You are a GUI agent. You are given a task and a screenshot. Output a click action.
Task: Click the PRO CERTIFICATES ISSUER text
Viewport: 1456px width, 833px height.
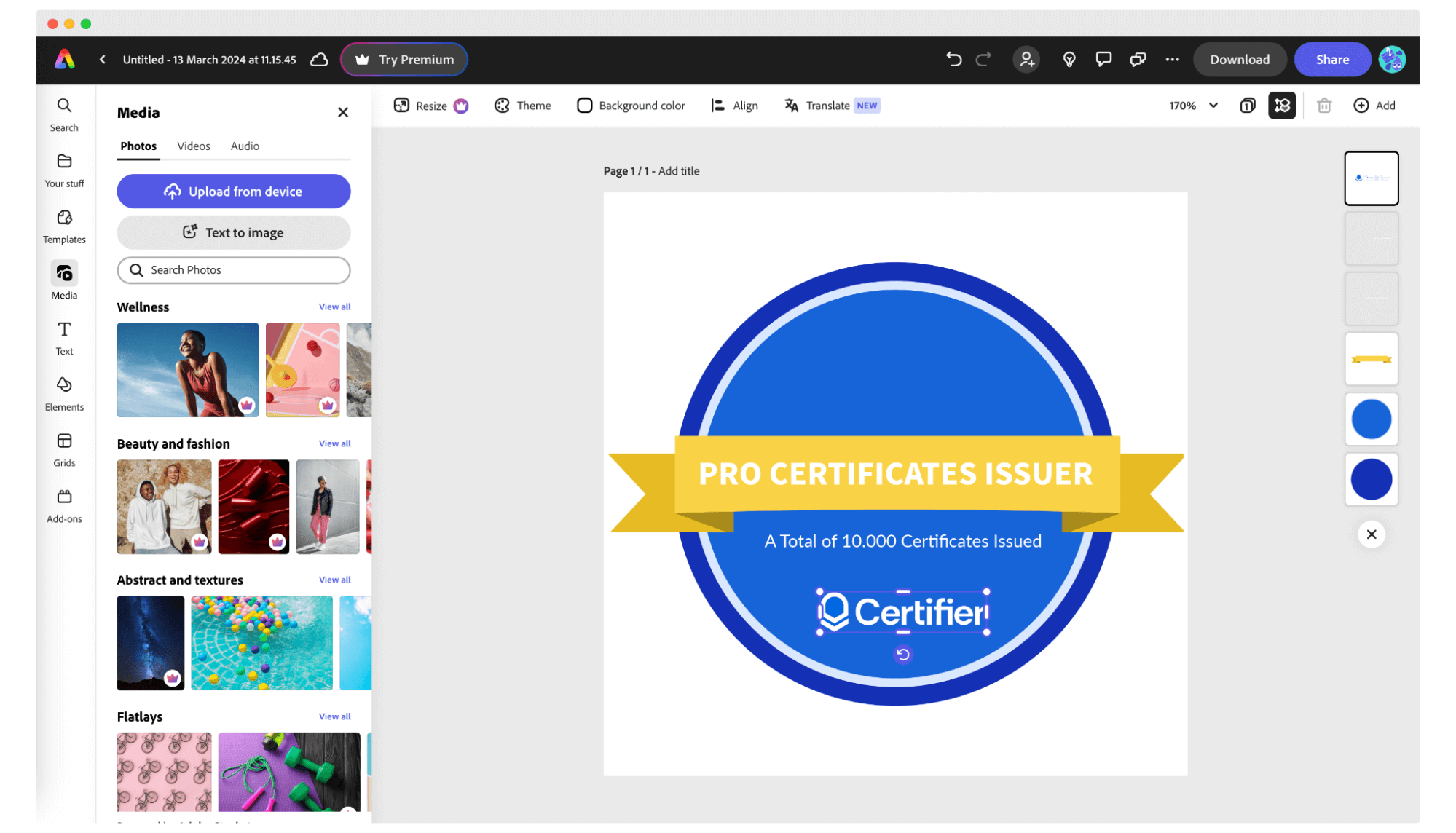895,474
